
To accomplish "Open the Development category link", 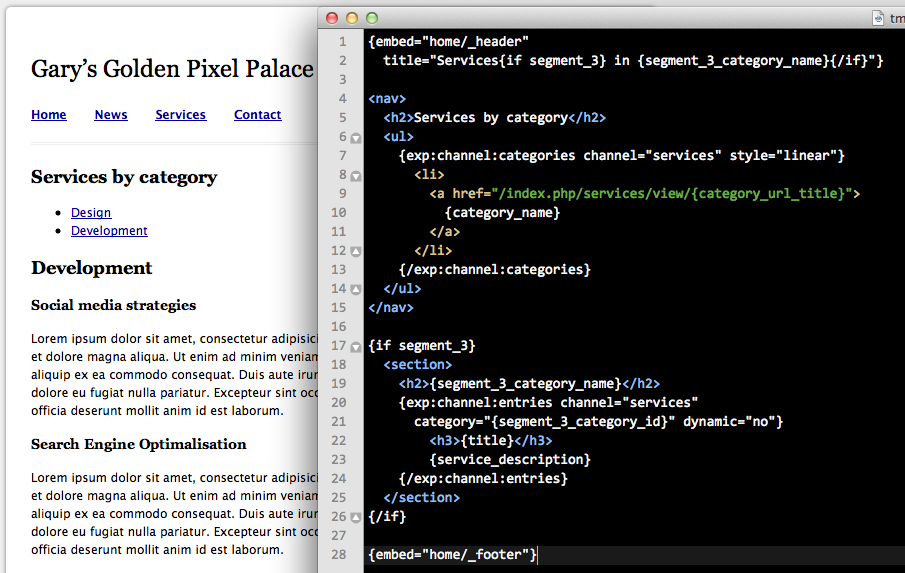I will click(x=109, y=231).
